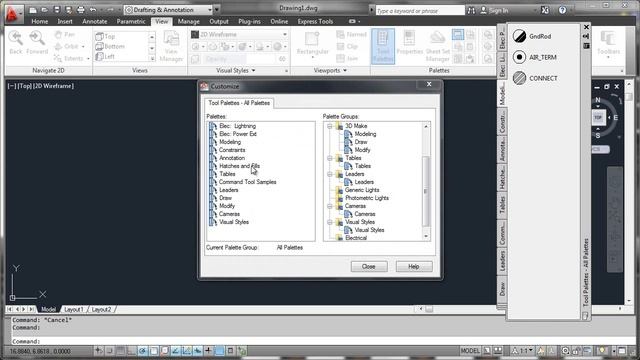The width and height of the screenshot is (640, 360).
Task: Click the binoculars search icon
Action: click(471, 10)
